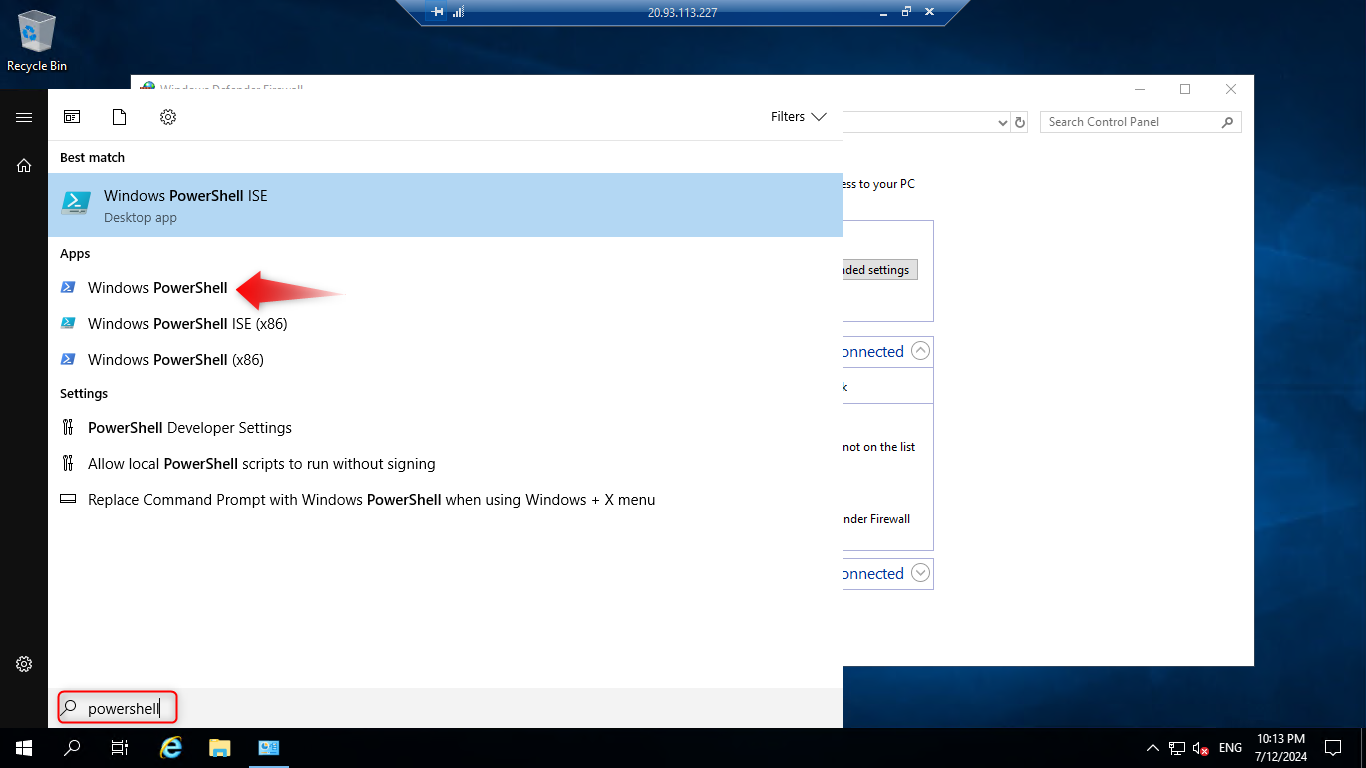Expand the hamburger menu in the search panel
Image resolution: width=1366 pixels, height=768 pixels.
click(x=24, y=118)
